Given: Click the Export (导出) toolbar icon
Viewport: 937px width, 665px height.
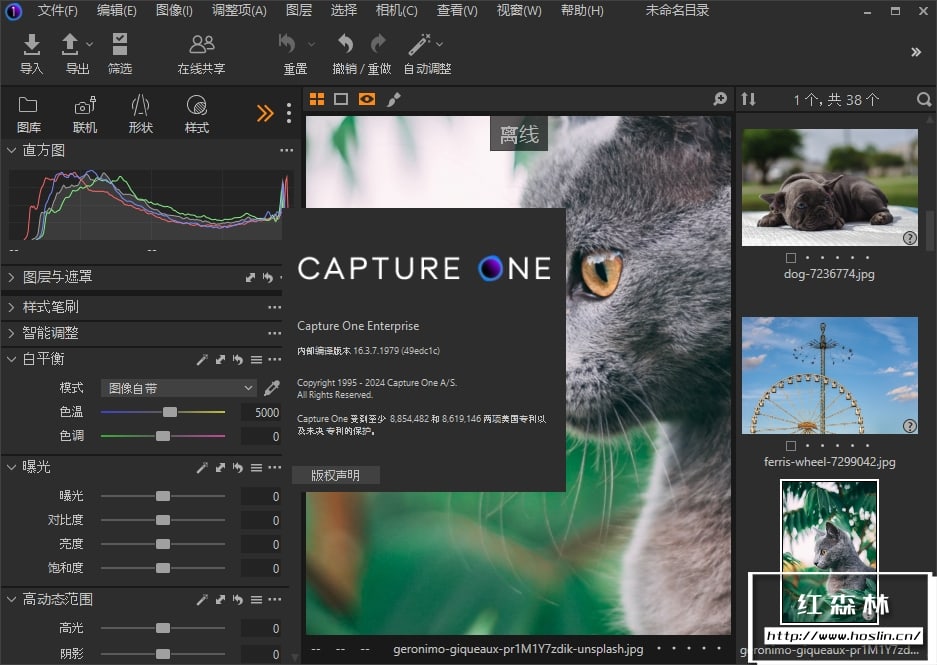Looking at the screenshot, I should (x=71, y=45).
